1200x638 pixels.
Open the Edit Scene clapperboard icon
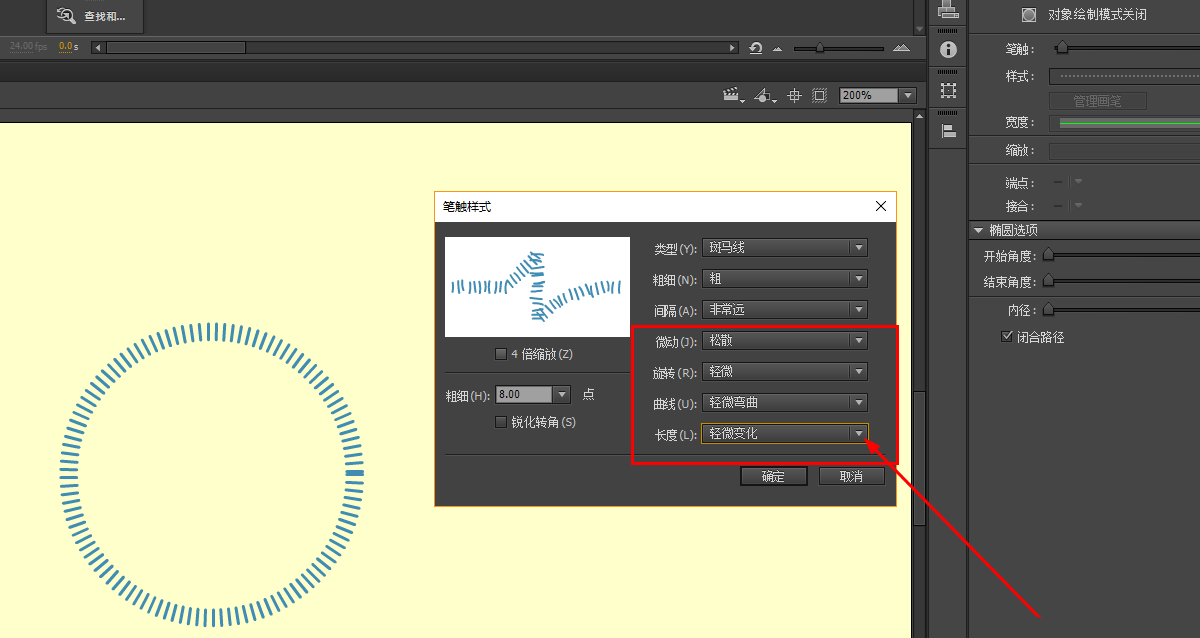click(734, 95)
